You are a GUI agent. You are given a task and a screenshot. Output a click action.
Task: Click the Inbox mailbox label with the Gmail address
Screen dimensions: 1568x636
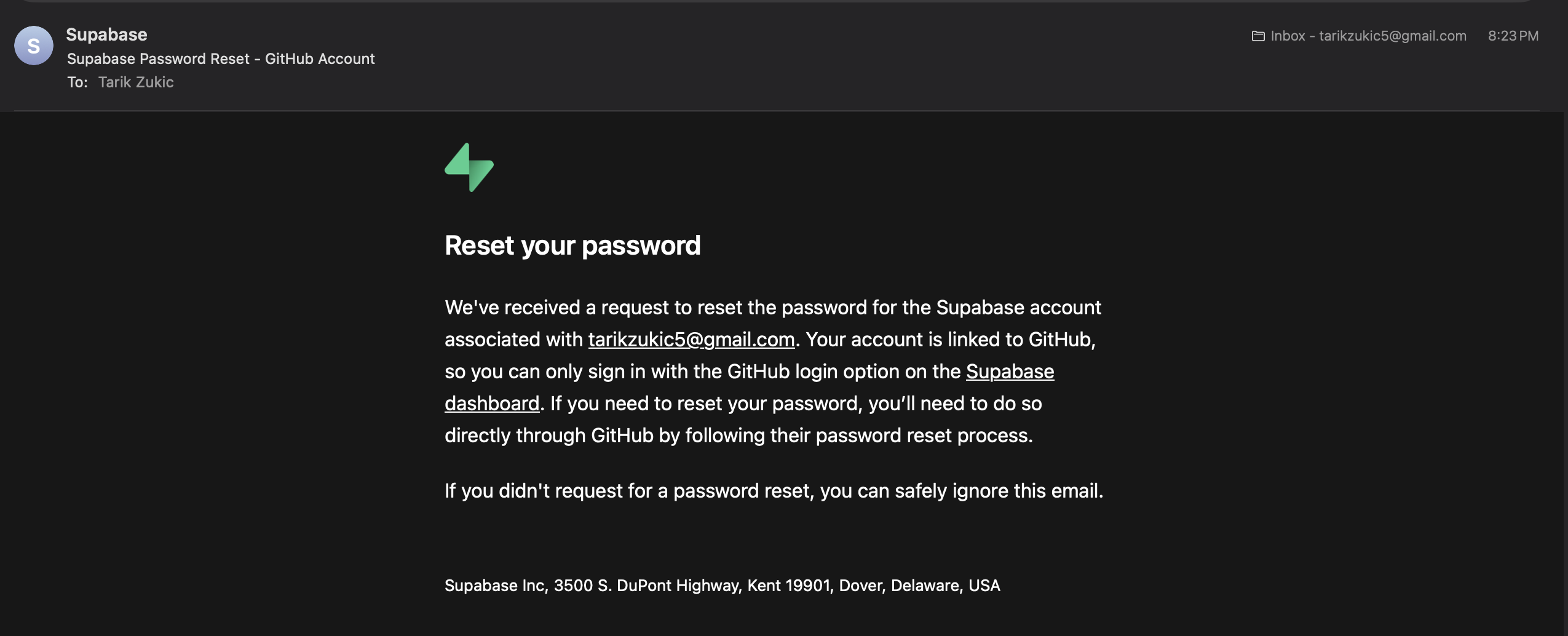click(x=1368, y=36)
